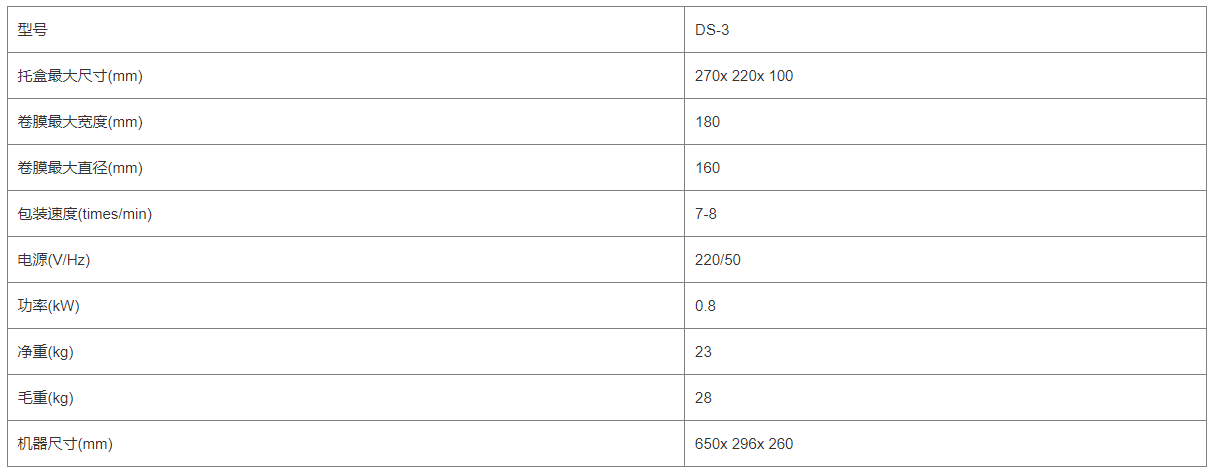This screenshot has width=1212, height=473.
Task: Select the 650x 296x 260 value
Action: coord(744,444)
